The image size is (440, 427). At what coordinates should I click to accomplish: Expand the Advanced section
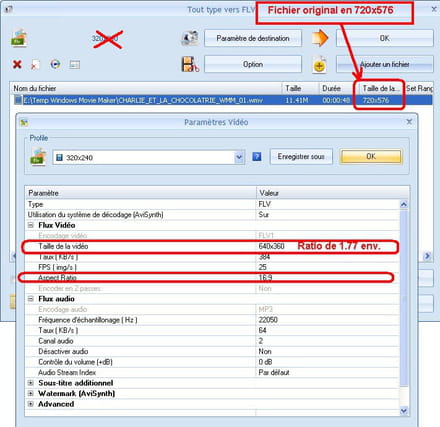click(31, 404)
